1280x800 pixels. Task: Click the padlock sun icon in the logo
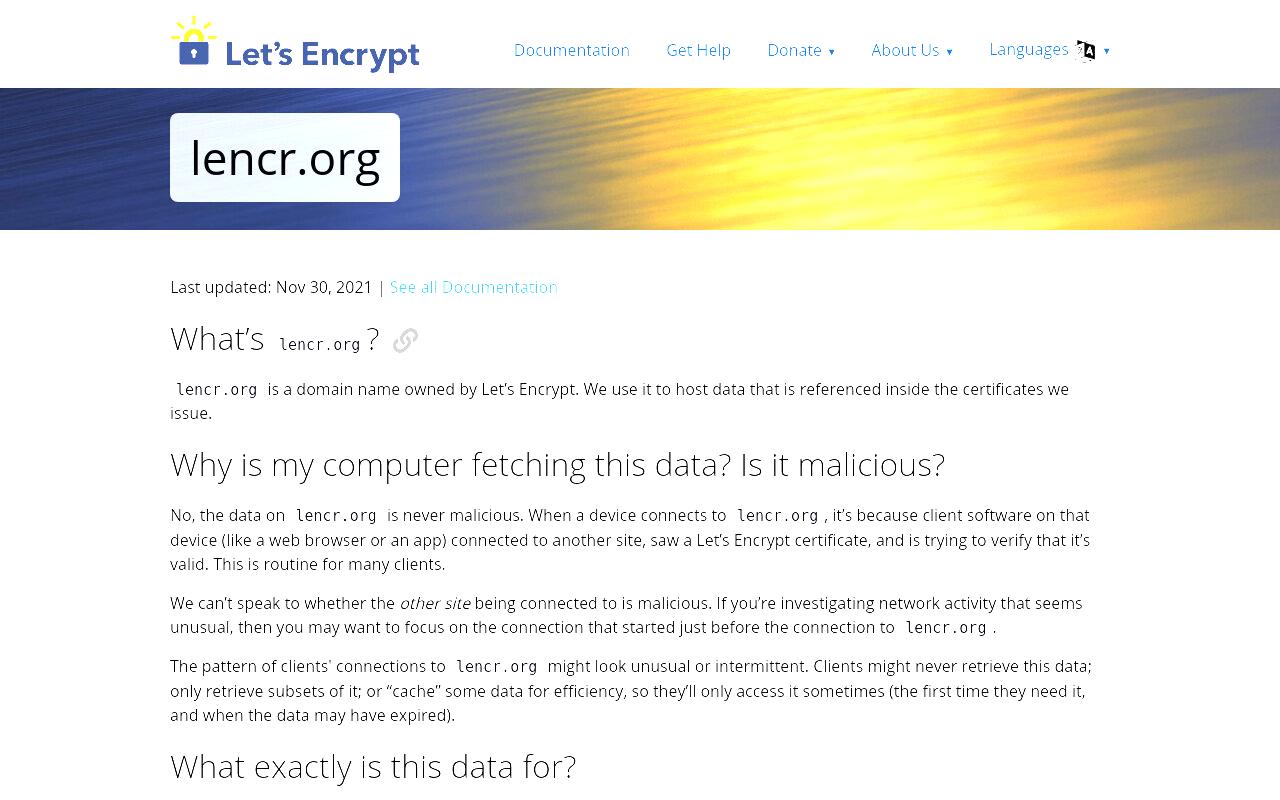pyautogui.click(x=194, y=41)
